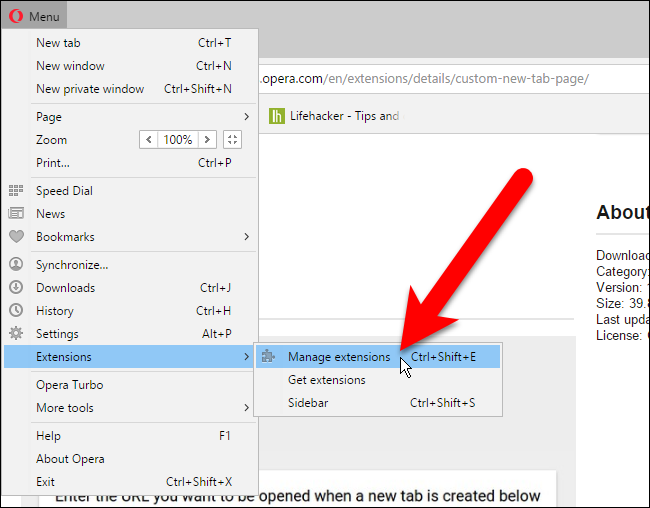Choose New private window
Image resolution: width=650 pixels, height=508 pixels.
tap(133, 89)
